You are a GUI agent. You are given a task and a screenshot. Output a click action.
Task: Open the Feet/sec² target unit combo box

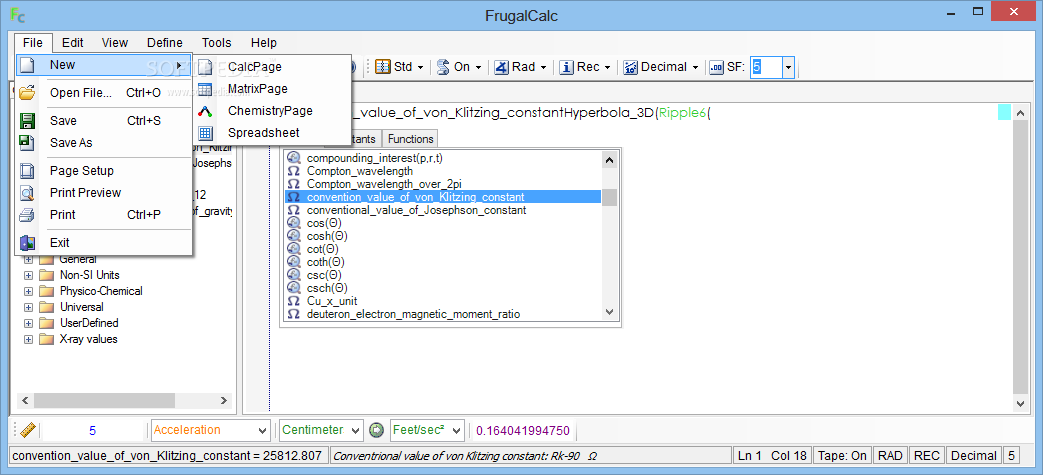pos(427,430)
